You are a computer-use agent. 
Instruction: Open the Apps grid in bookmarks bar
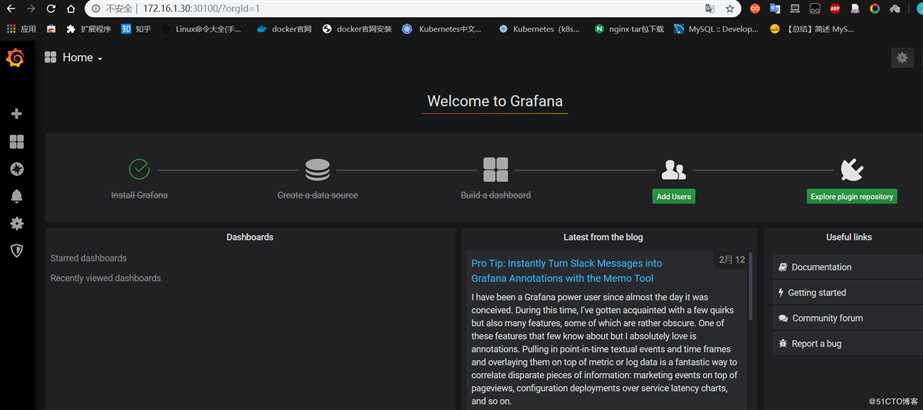[21, 28]
